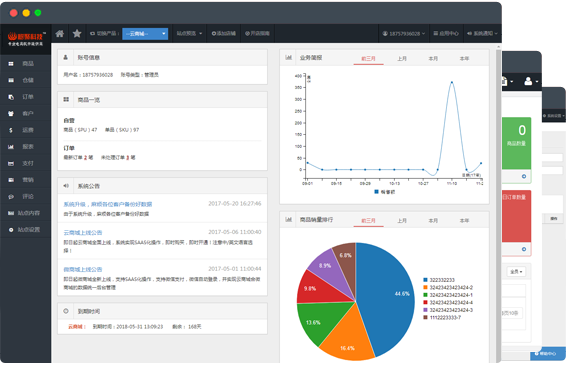Click the circle arrow under red card, back window

point(524,249)
